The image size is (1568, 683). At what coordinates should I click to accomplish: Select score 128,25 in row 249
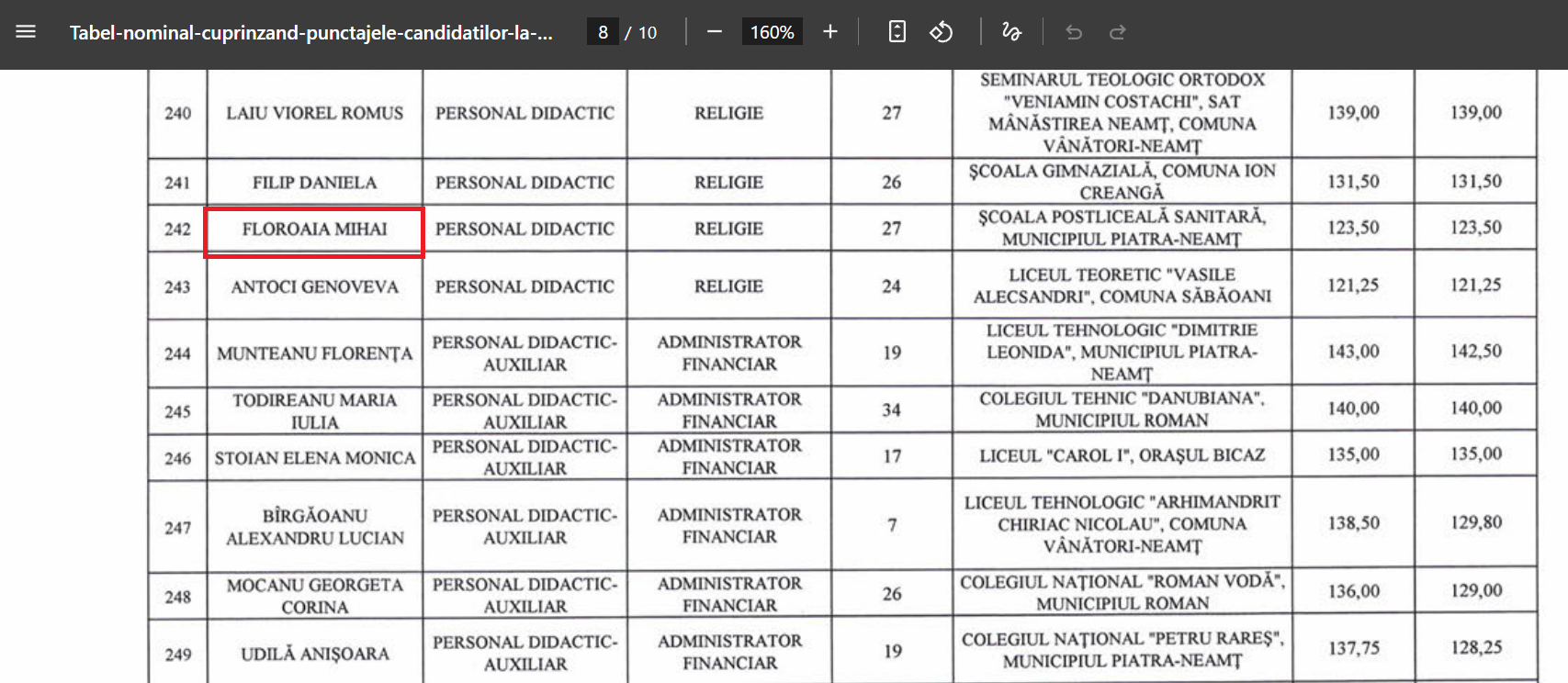[1476, 648]
